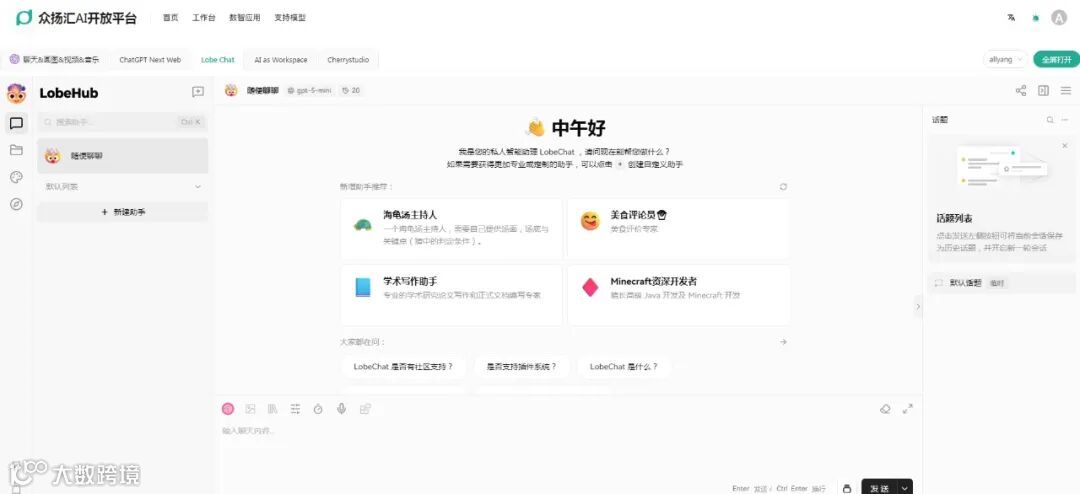Select the 海龟汤主持人 assistant card
Viewport: 1080px width, 494px height.
pos(451,229)
